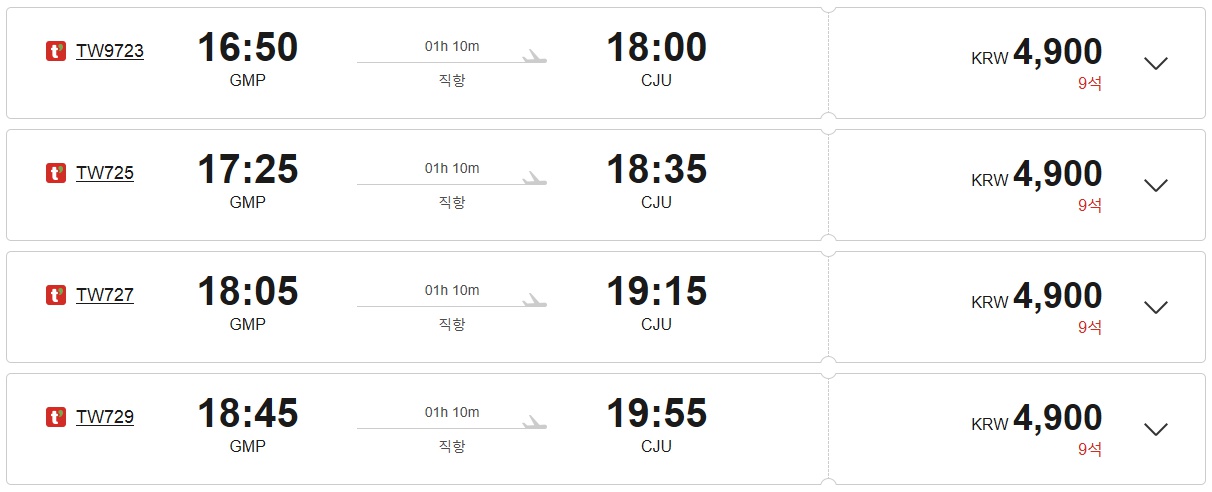Click the airplane icon on the 18:45 flight
The width and height of the screenshot is (1212, 492).
tap(535, 423)
